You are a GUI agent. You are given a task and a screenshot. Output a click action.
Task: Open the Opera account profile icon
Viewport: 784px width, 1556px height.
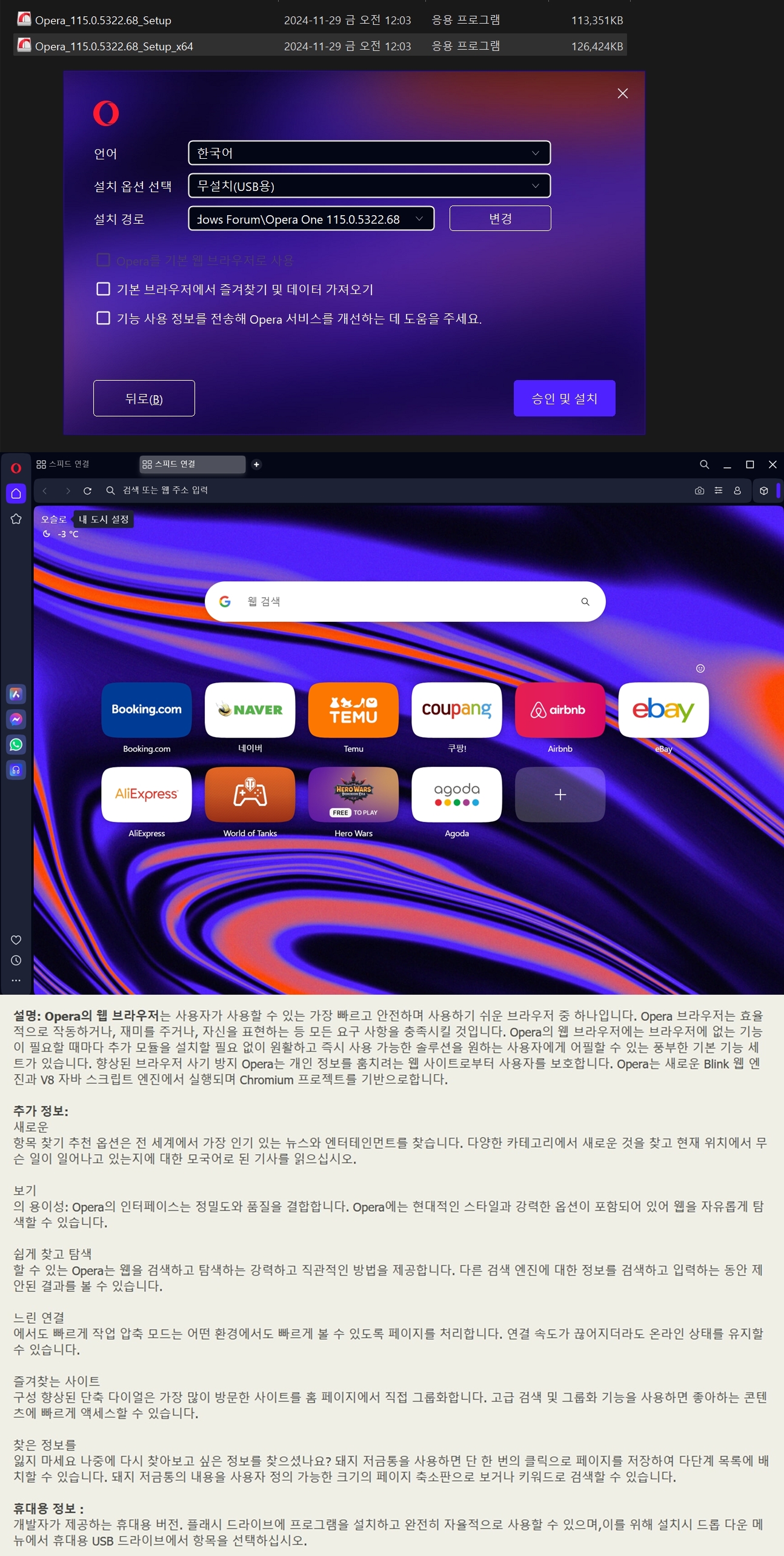click(737, 490)
